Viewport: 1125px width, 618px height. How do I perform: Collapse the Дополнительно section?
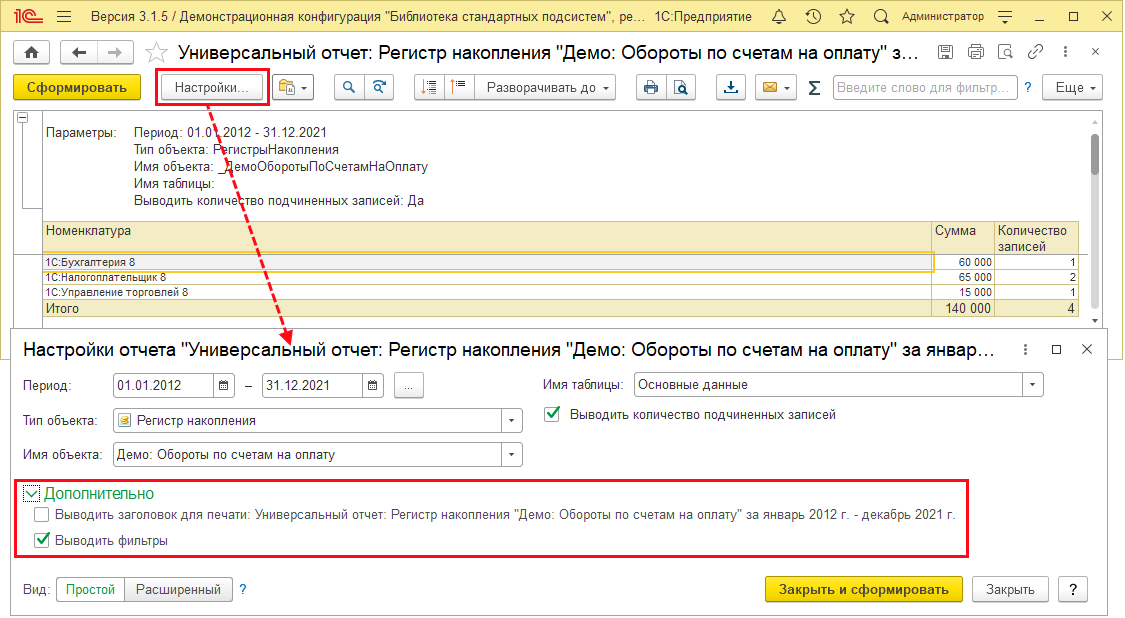(31, 494)
